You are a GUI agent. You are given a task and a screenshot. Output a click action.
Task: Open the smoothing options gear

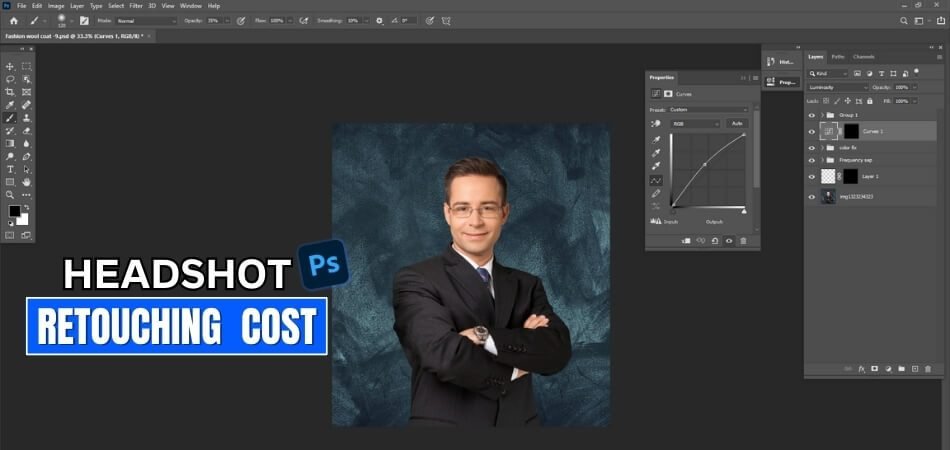pyautogui.click(x=380, y=21)
